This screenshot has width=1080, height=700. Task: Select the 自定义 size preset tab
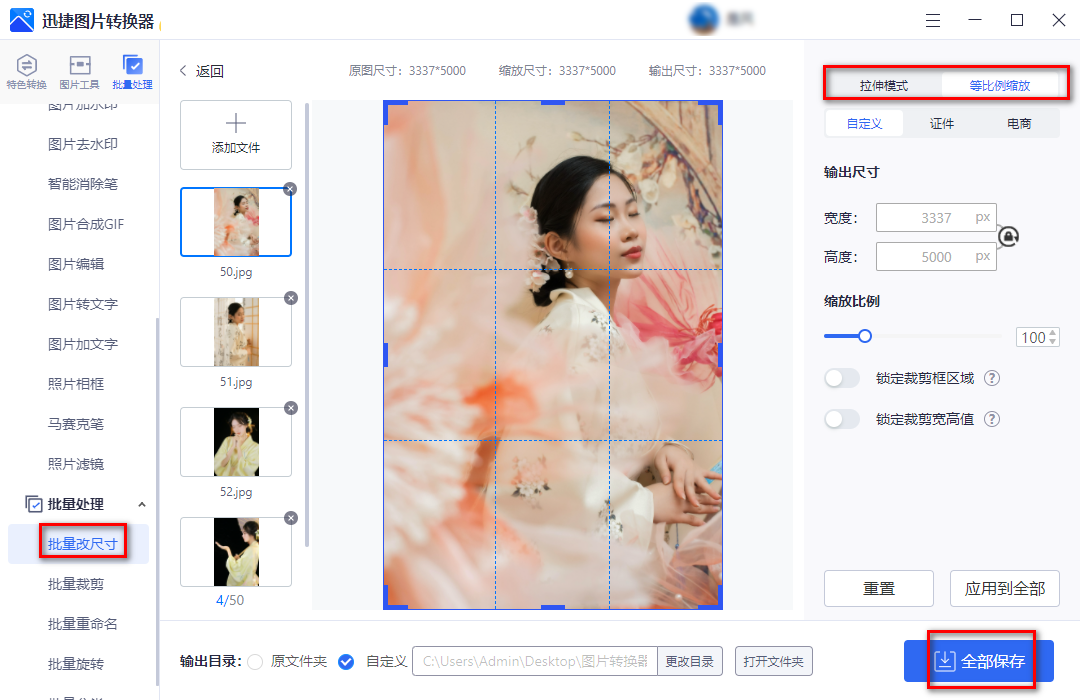click(864, 123)
